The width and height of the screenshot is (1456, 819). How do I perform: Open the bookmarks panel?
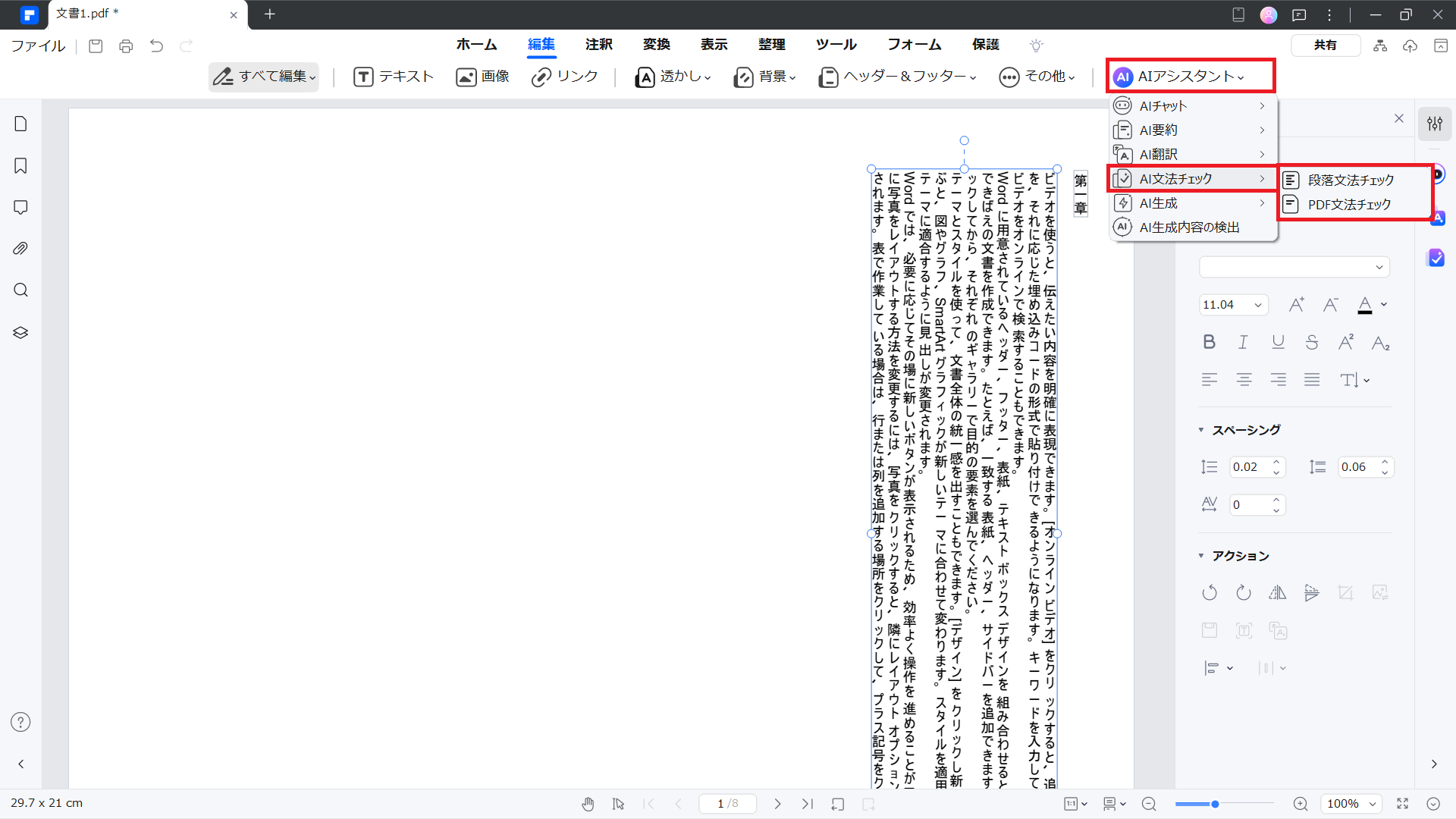tap(20, 165)
